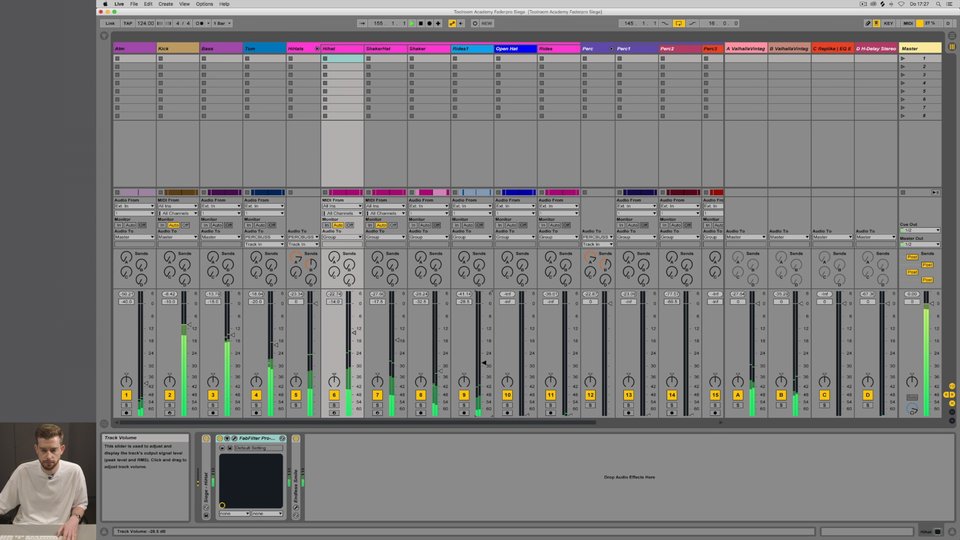This screenshot has width=960, height=540.
Task: Toggle the MIDI arrangement overdub plus button
Action: click(x=438, y=23)
